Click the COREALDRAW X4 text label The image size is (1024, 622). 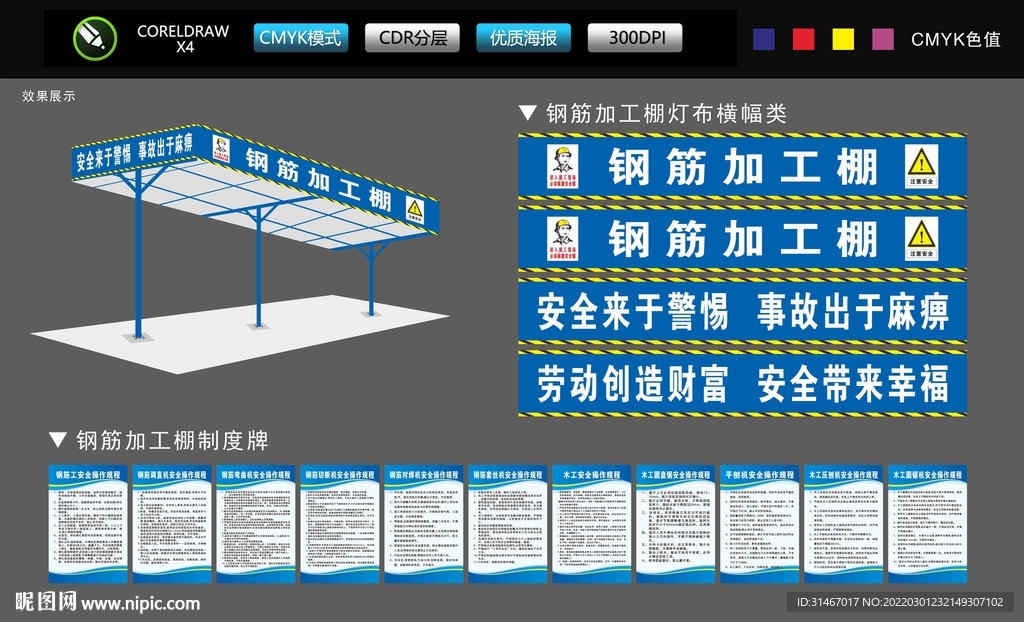point(183,39)
